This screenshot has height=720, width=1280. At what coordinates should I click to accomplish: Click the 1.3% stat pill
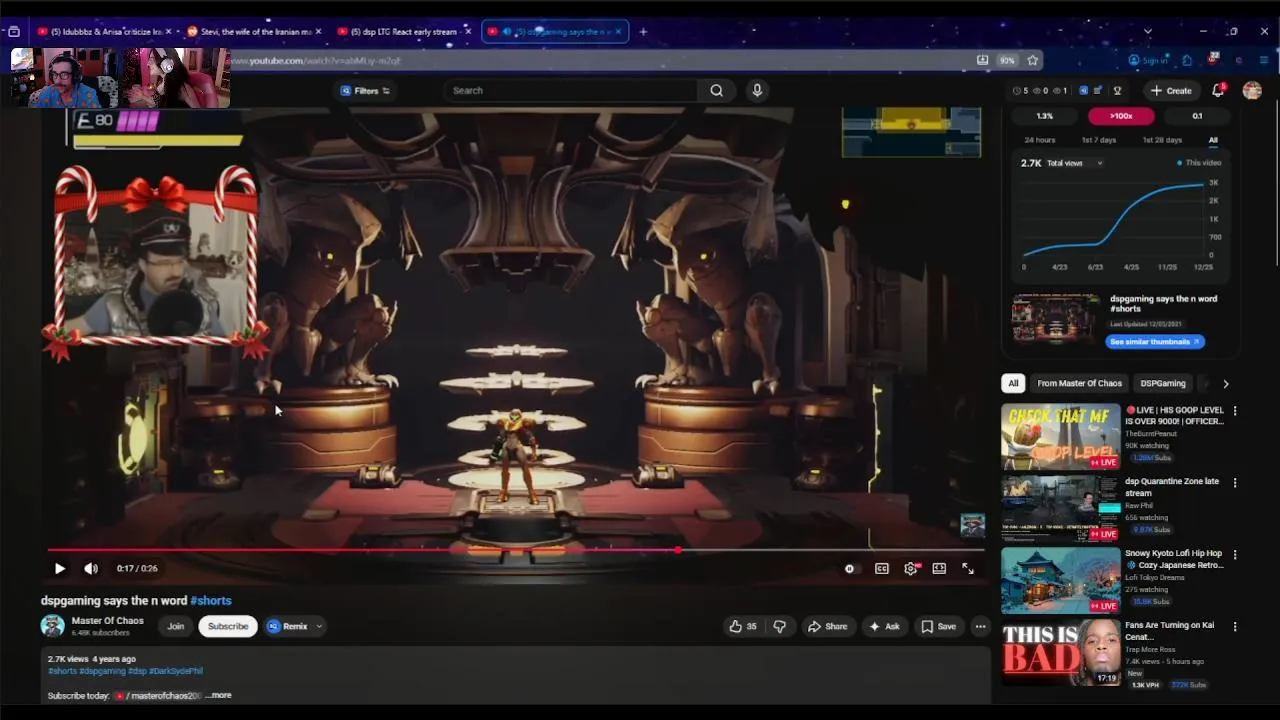(x=1044, y=116)
